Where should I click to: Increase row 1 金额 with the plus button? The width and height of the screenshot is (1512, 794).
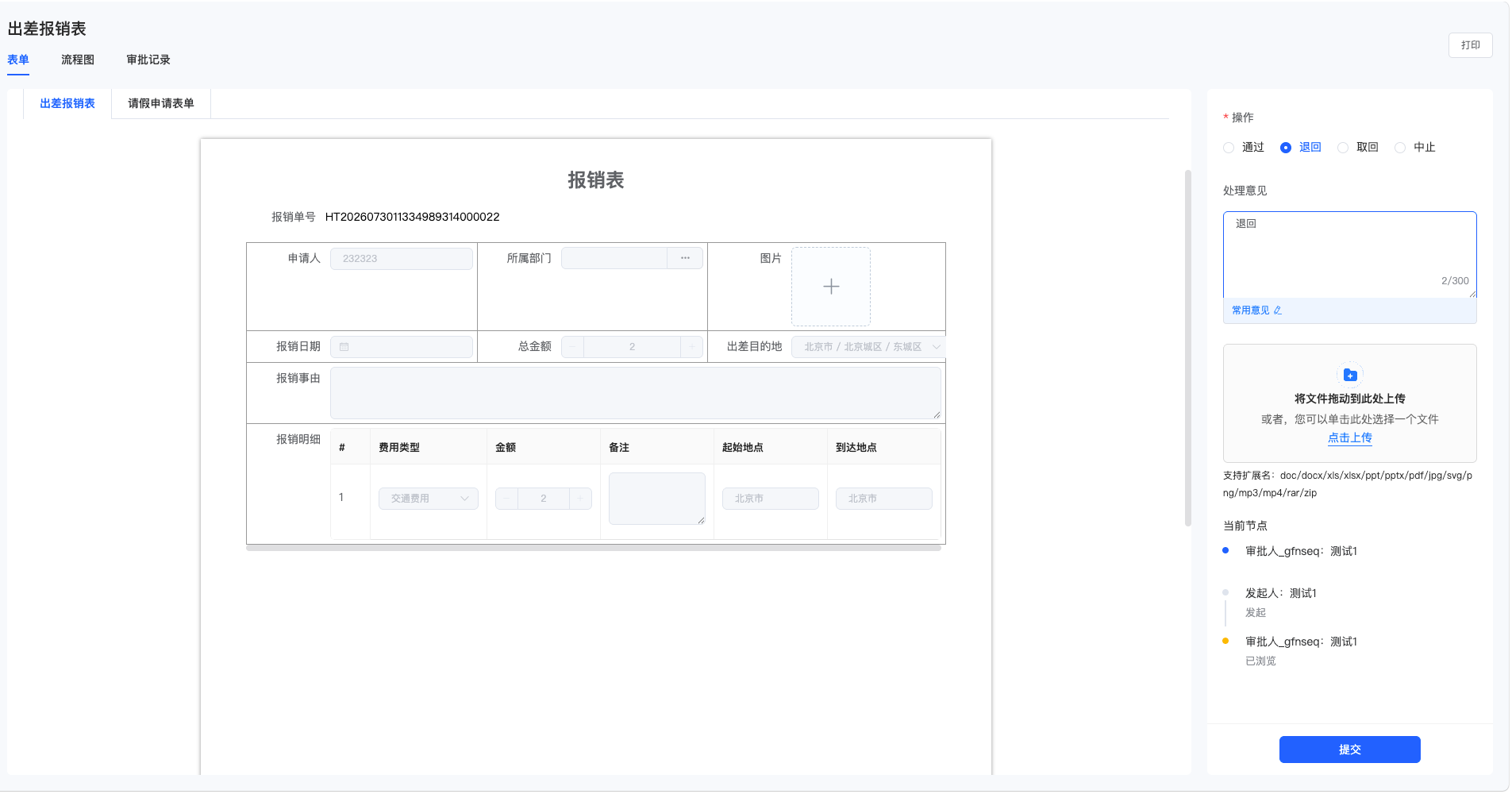pos(580,499)
